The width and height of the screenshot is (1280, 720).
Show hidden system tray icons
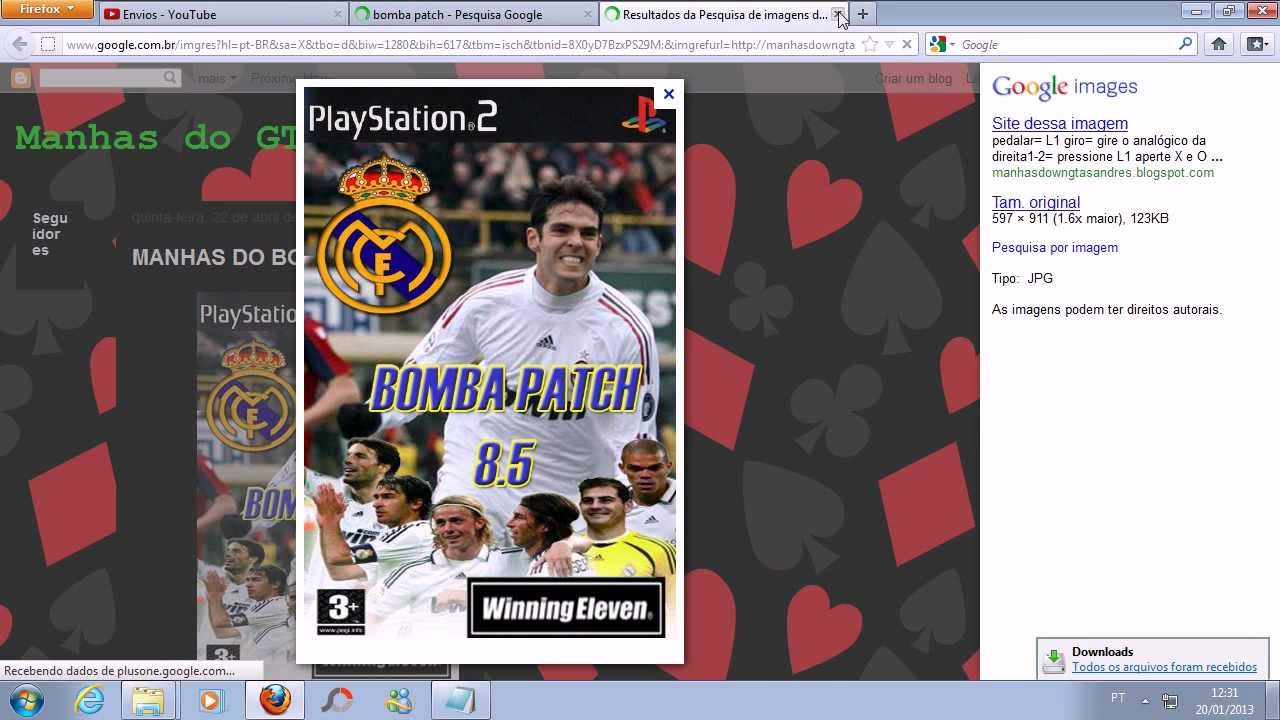pyautogui.click(x=1145, y=700)
